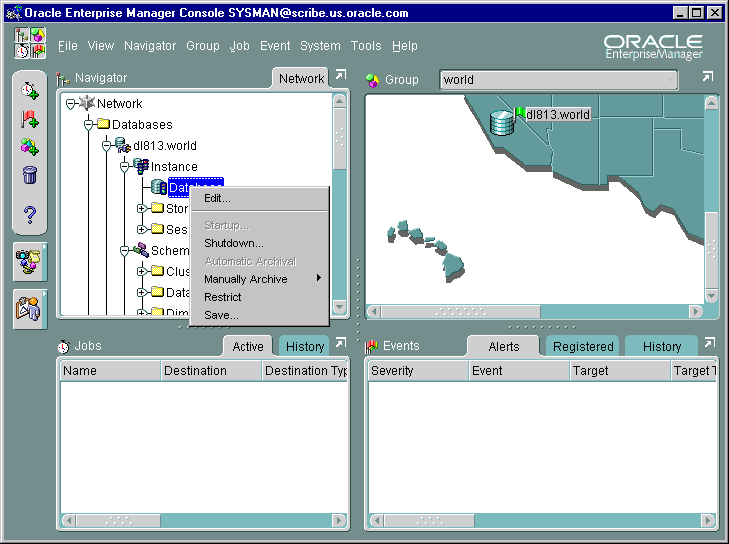Click the Events scroll right arrow
The height and width of the screenshot is (544, 729).
pos(708,520)
